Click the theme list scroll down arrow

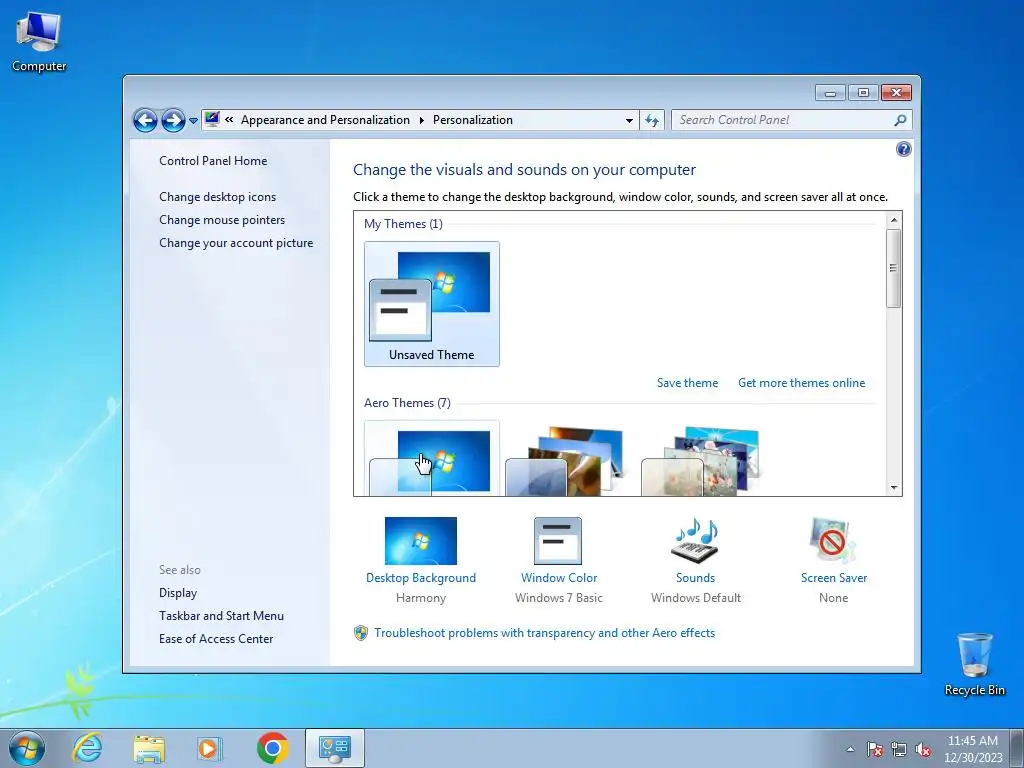point(894,488)
